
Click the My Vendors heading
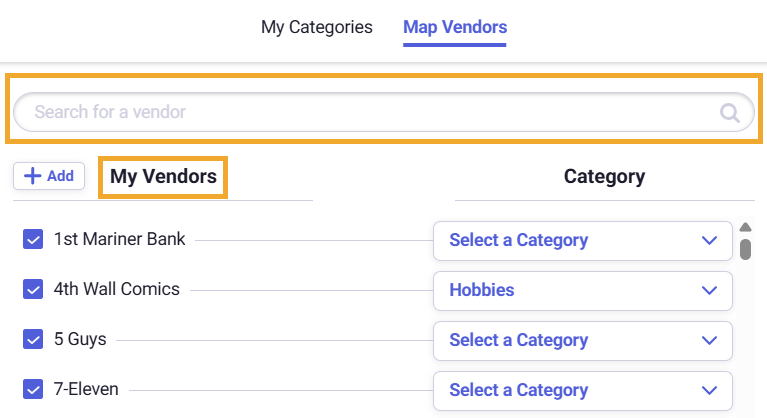pos(163,177)
